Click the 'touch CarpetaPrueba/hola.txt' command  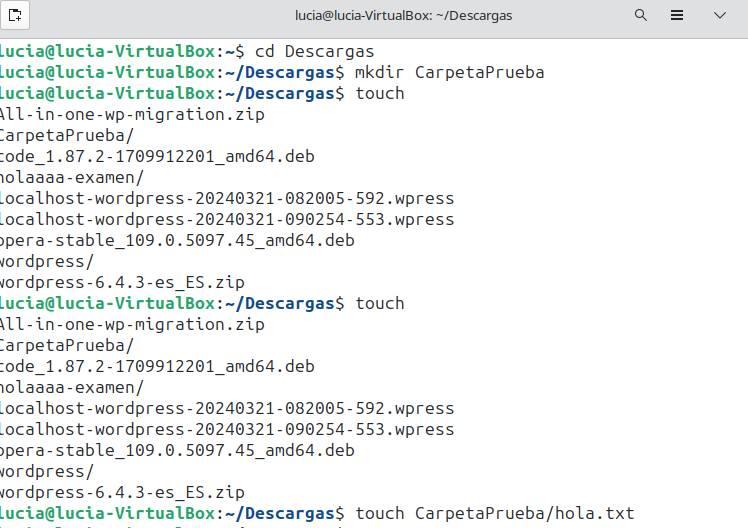pos(495,513)
